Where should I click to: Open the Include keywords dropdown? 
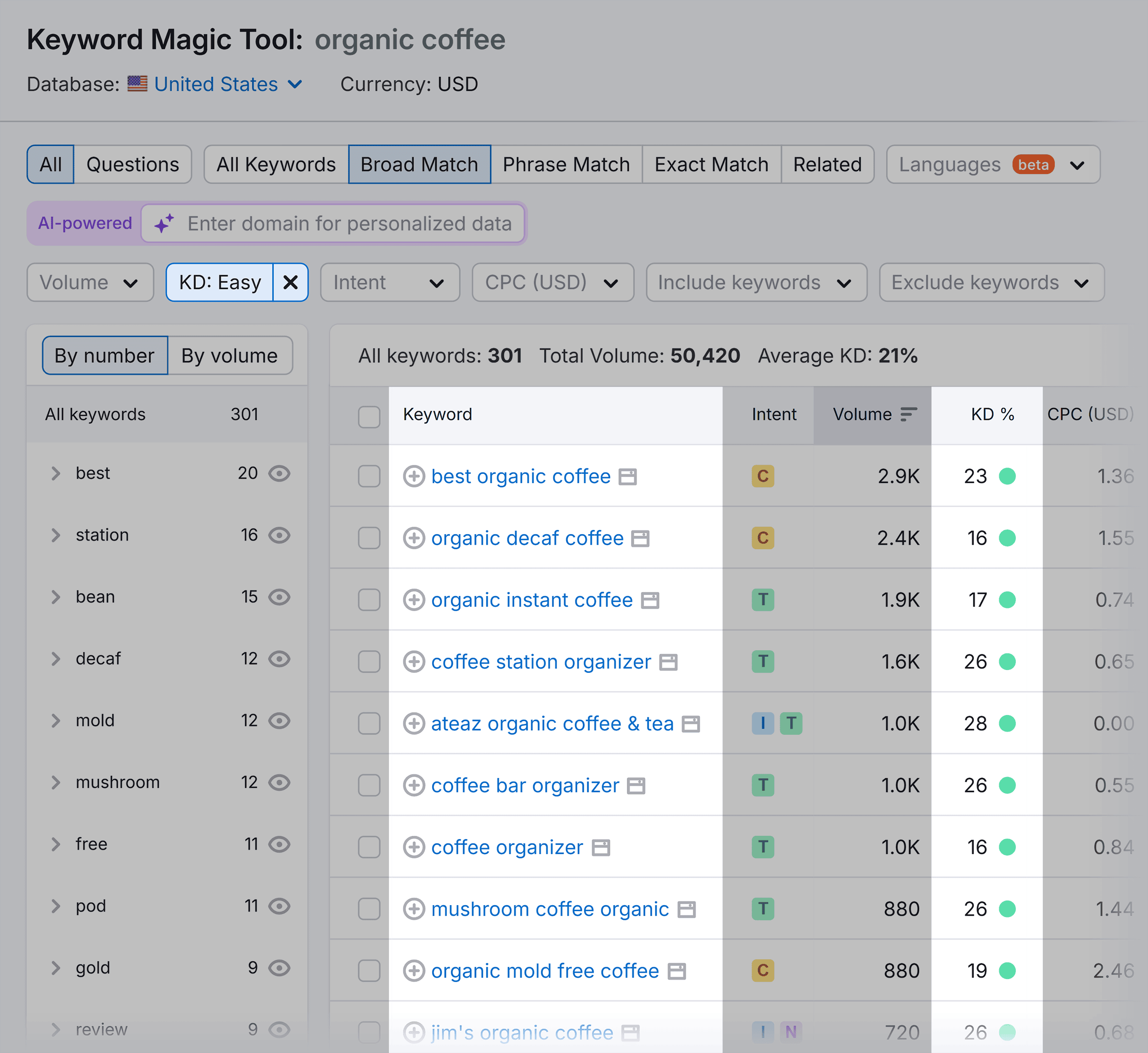tap(756, 282)
